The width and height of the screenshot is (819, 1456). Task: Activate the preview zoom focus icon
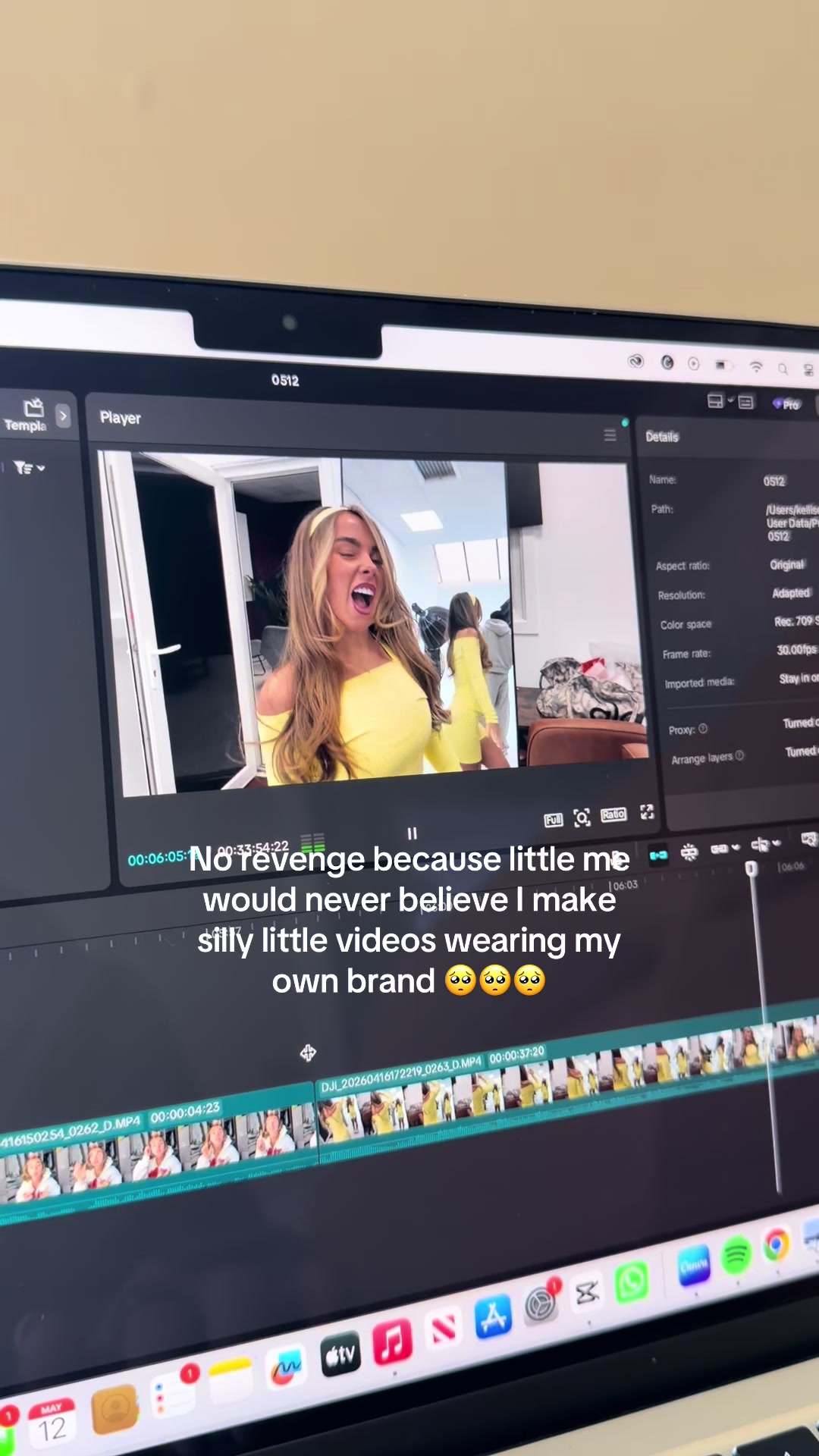pyautogui.click(x=582, y=817)
